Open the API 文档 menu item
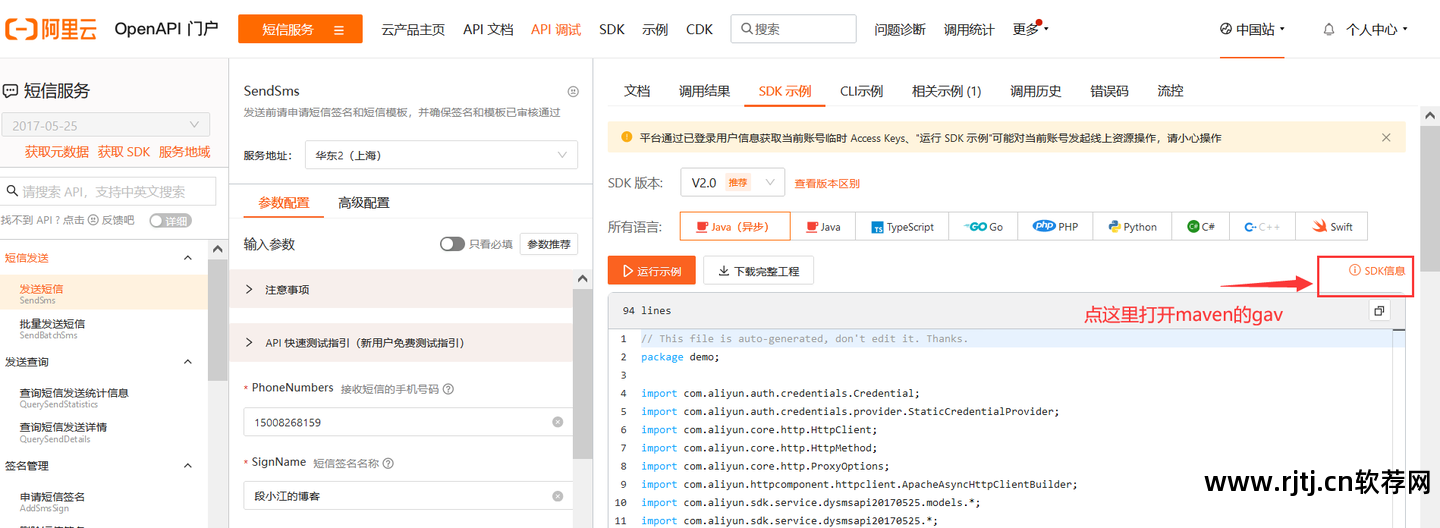The width and height of the screenshot is (1440, 528). [488, 30]
